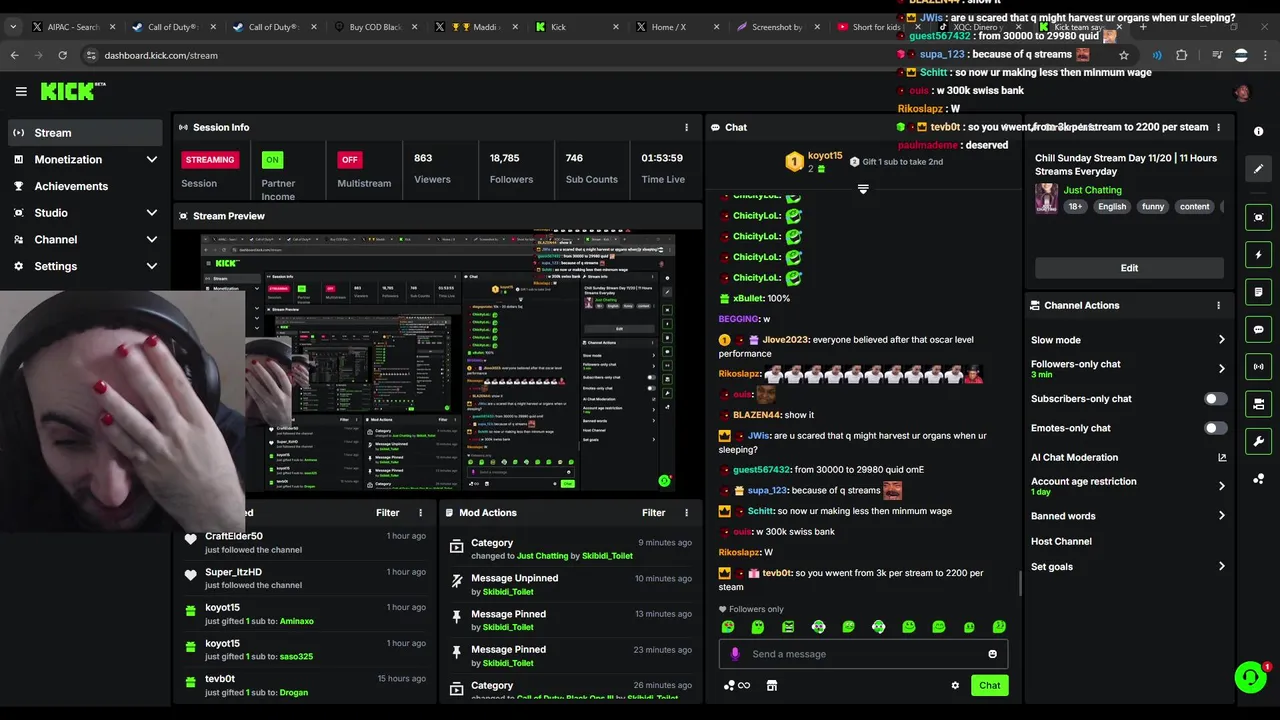This screenshot has height=720, width=1280.
Task: Open Session Info panel options menu
Action: point(686,127)
